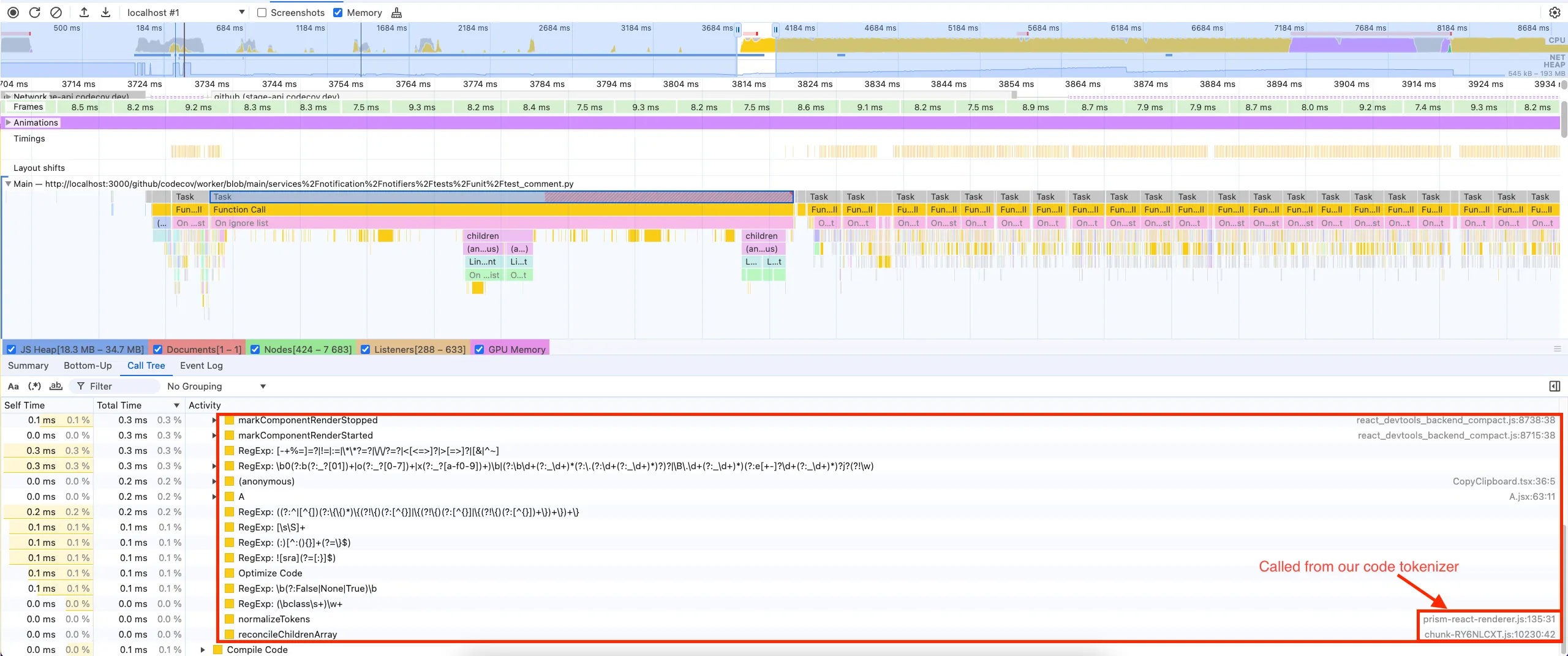Disable the GPU Memory checkbox
Screen dimensions: 1568x656
pyautogui.click(x=480, y=349)
